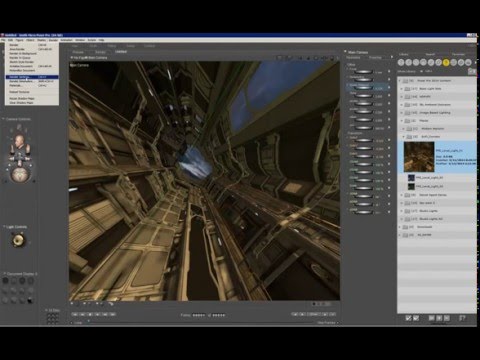
Task: Click the highlighted focus distance dial
Action: (363, 88)
